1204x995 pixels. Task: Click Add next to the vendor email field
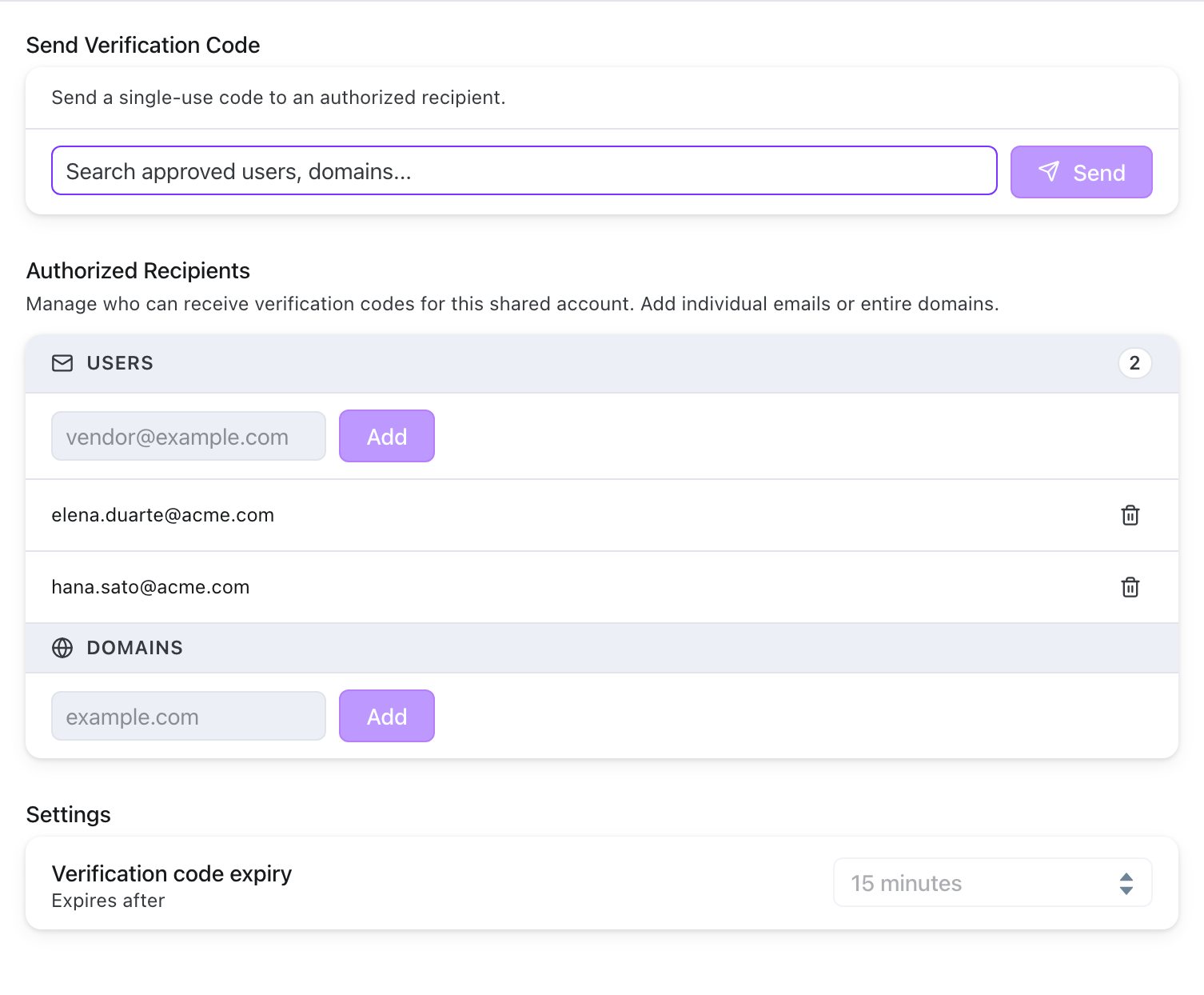(387, 436)
